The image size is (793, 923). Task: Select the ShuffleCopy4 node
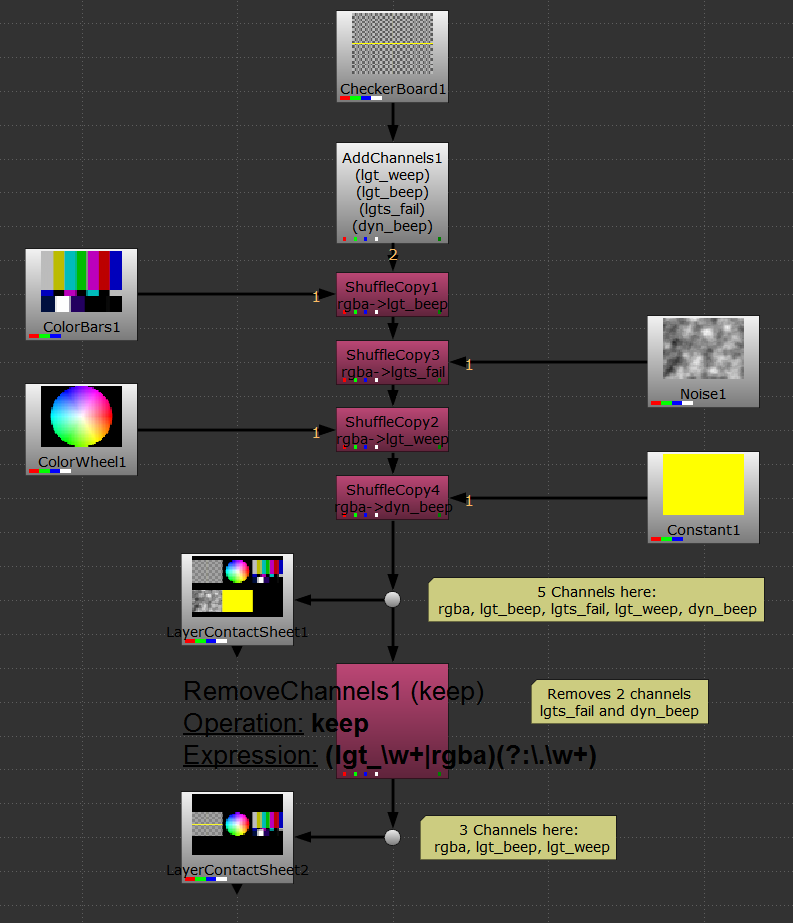click(x=392, y=498)
